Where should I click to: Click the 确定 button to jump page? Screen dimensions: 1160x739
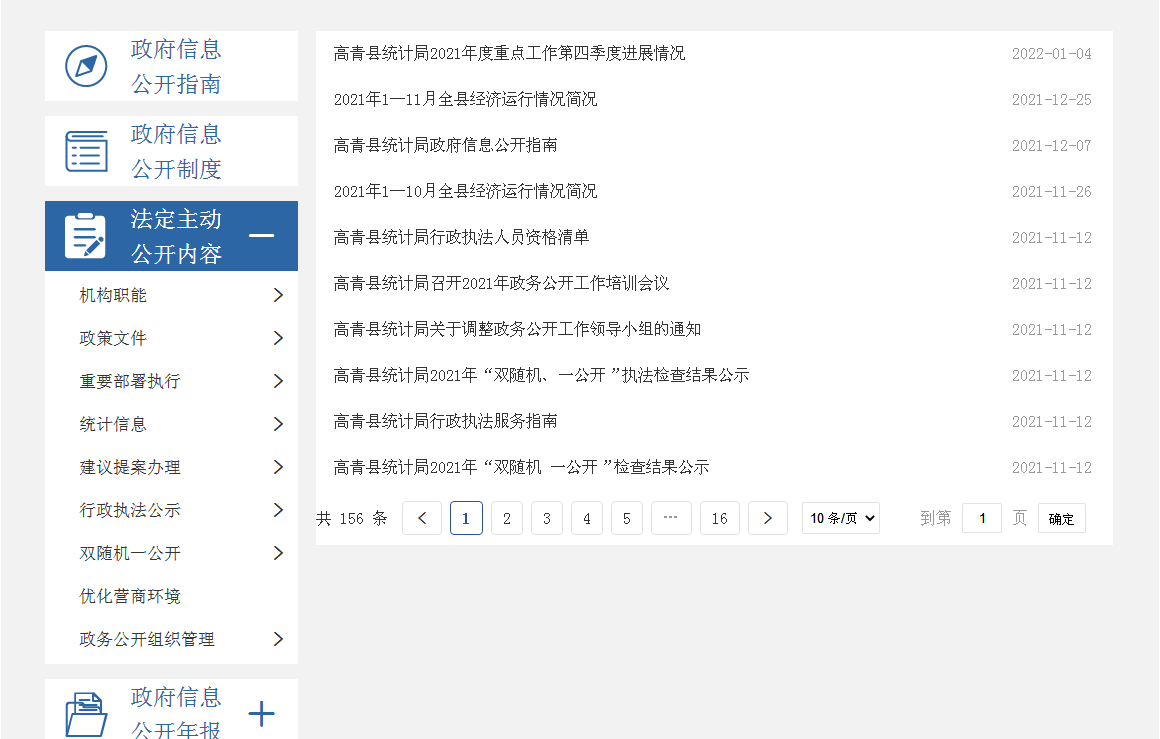[x=1061, y=518]
